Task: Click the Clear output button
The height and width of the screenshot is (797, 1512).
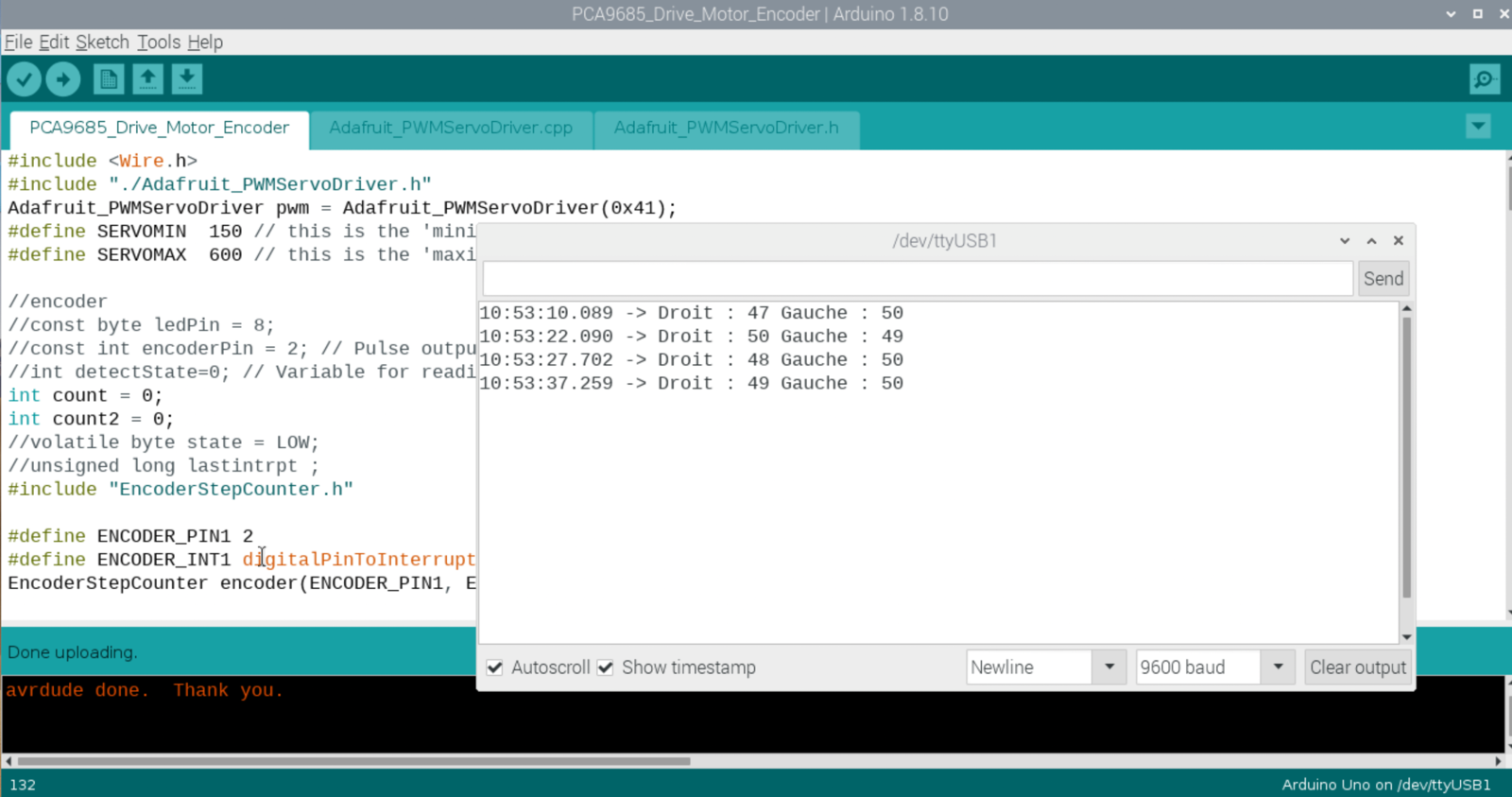Action: pyautogui.click(x=1358, y=667)
